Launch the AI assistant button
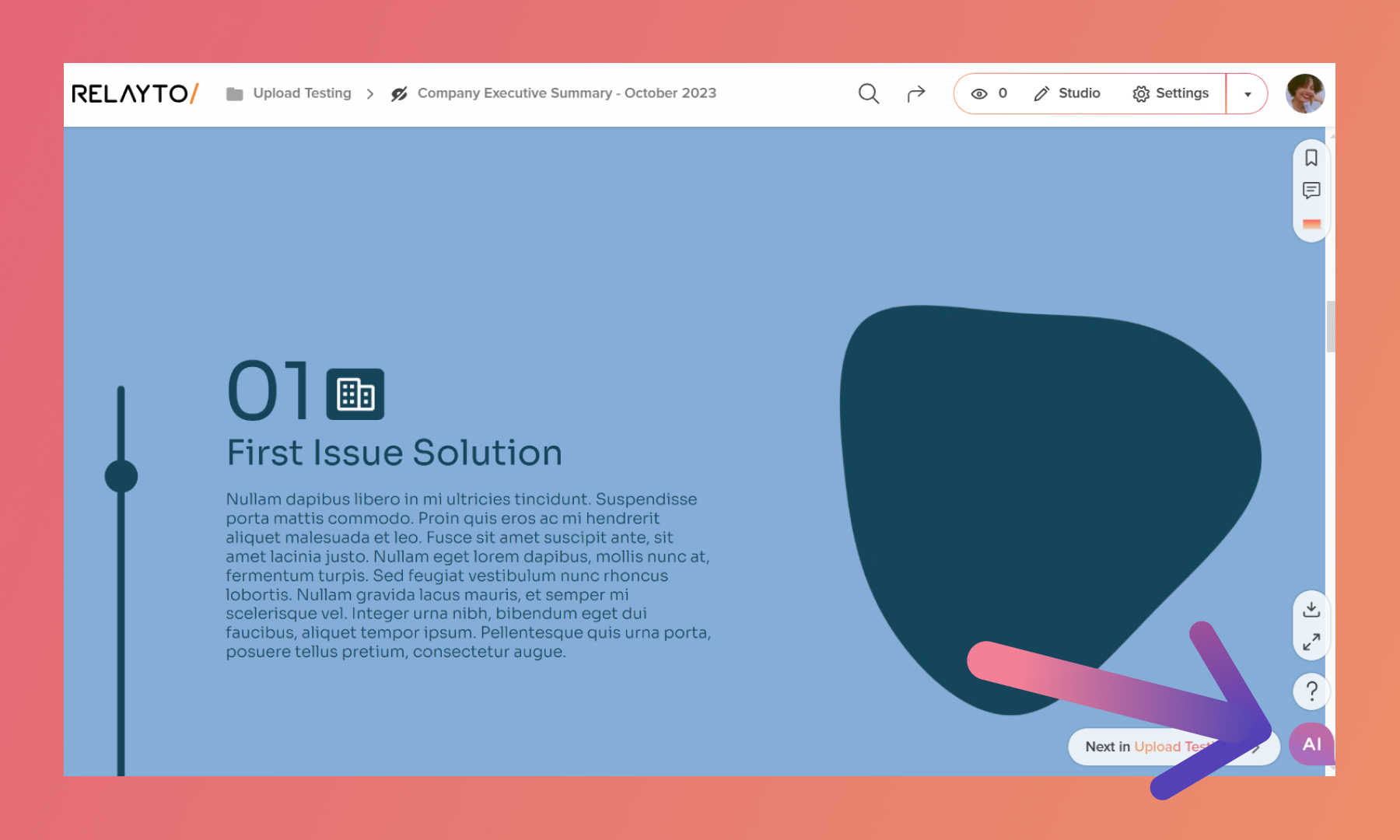Viewport: 1400px width, 840px height. click(1311, 744)
